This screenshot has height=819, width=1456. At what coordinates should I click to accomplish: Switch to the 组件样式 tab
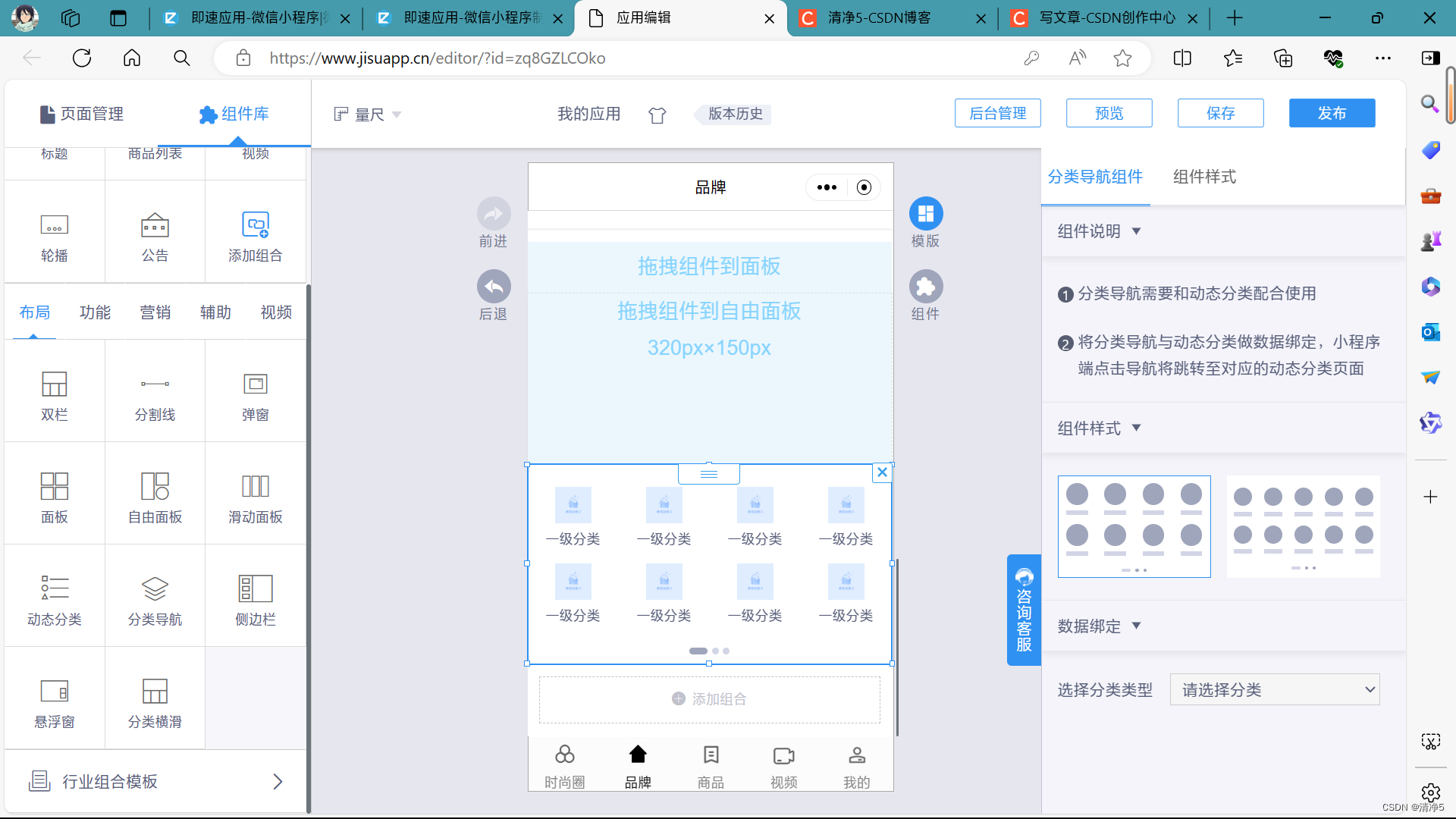pos(1203,177)
